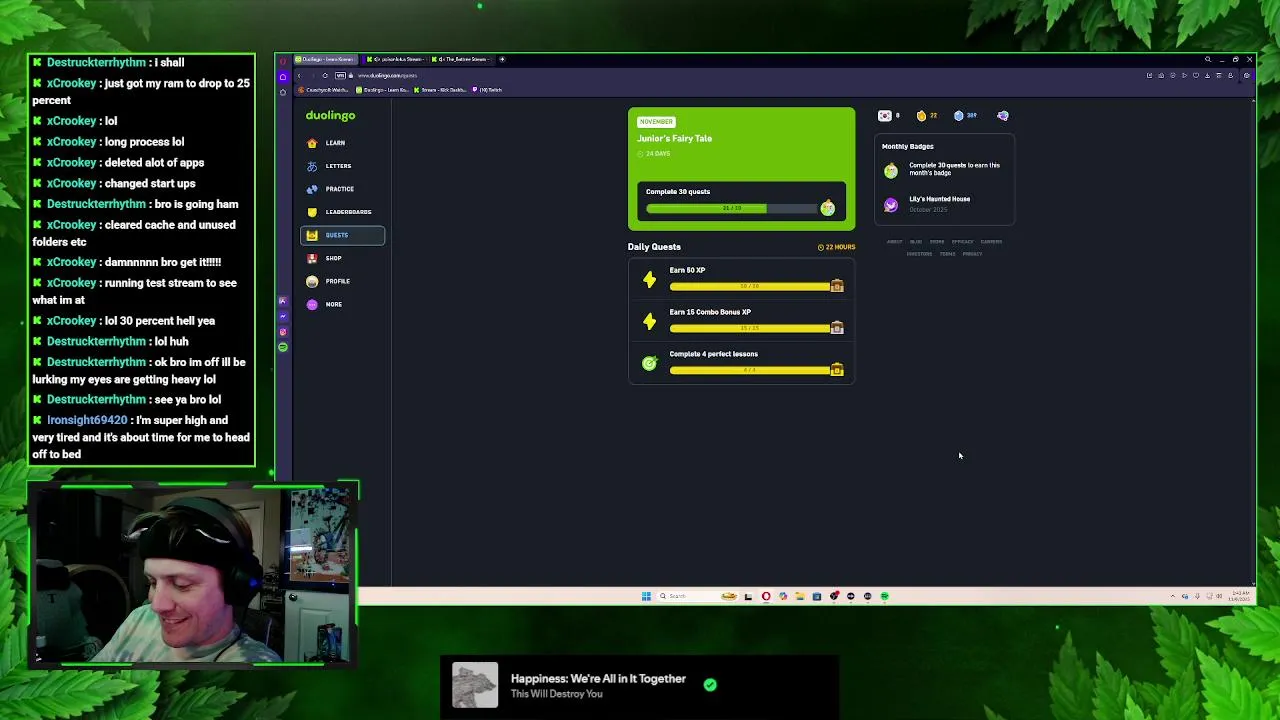
Task: Click the Junior's Fairy Tale title
Action: pyautogui.click(x=675, y=139)
